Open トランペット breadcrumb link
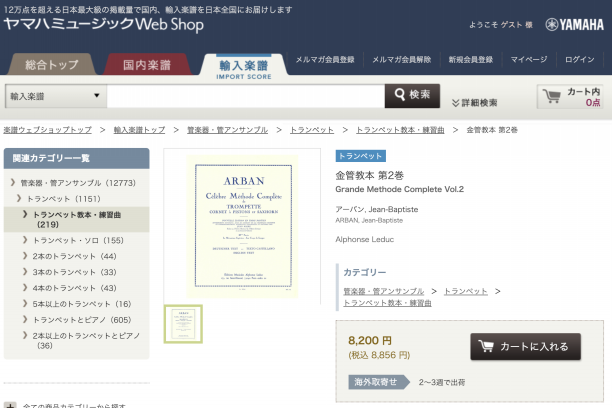This screenshot has width=612, height=408. [312, 130]
